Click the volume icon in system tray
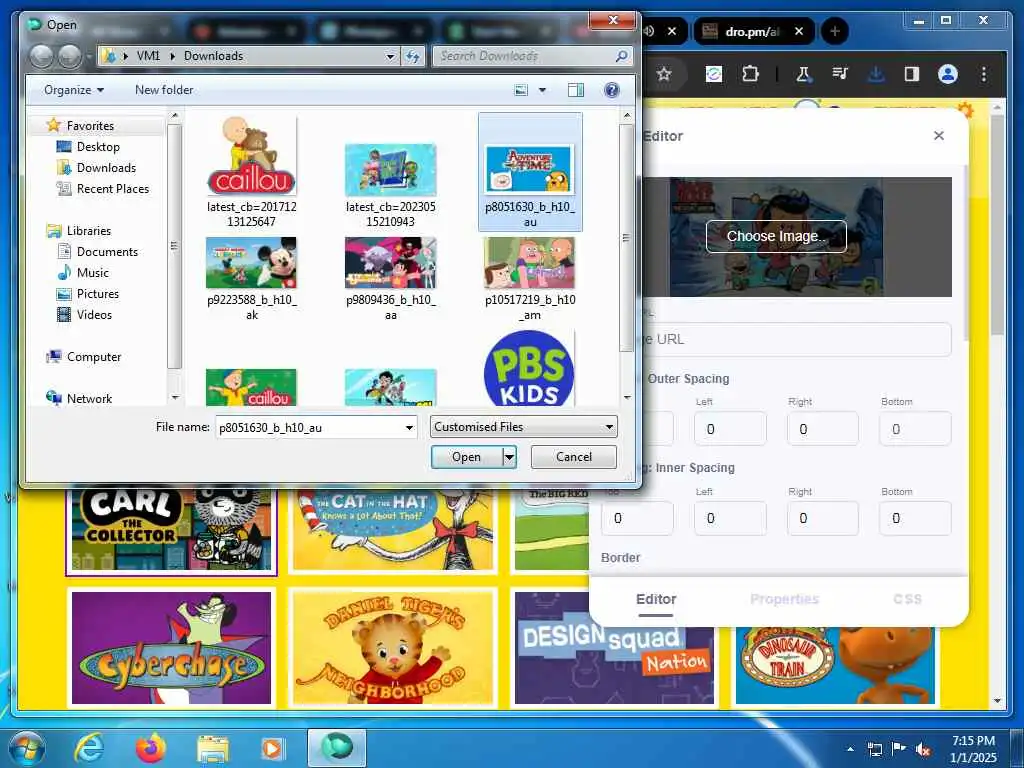This screenshot has height=768, width=1024. click(923, 749)
